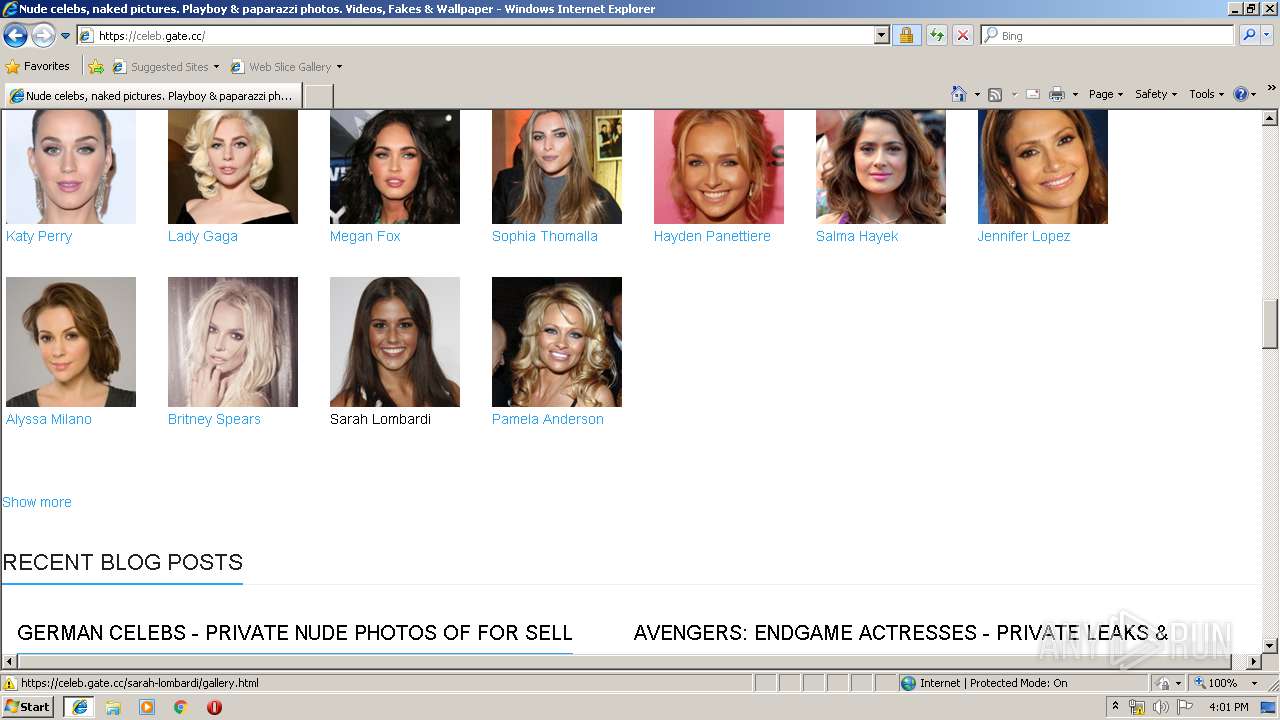Open the Tools menu
Image resolution: width=1280 pixels, height=720 pixels.
1206,94
